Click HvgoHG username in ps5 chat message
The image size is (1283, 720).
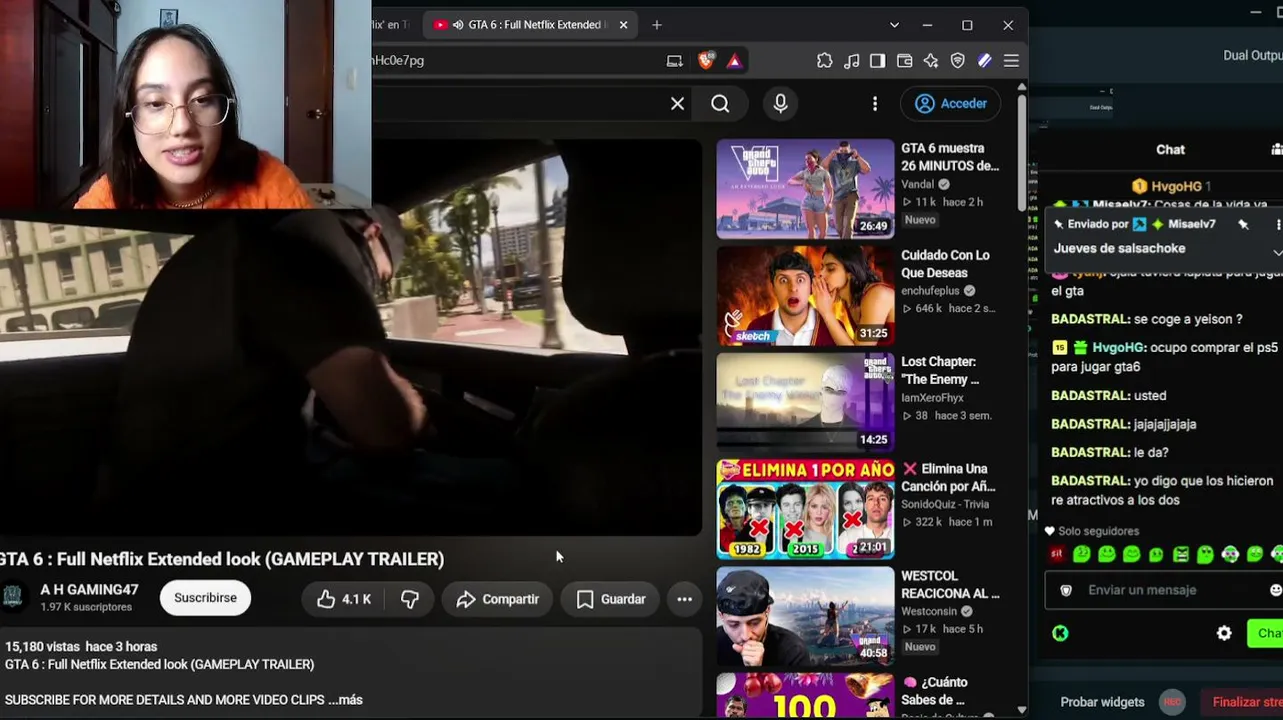coord(1119,348)
